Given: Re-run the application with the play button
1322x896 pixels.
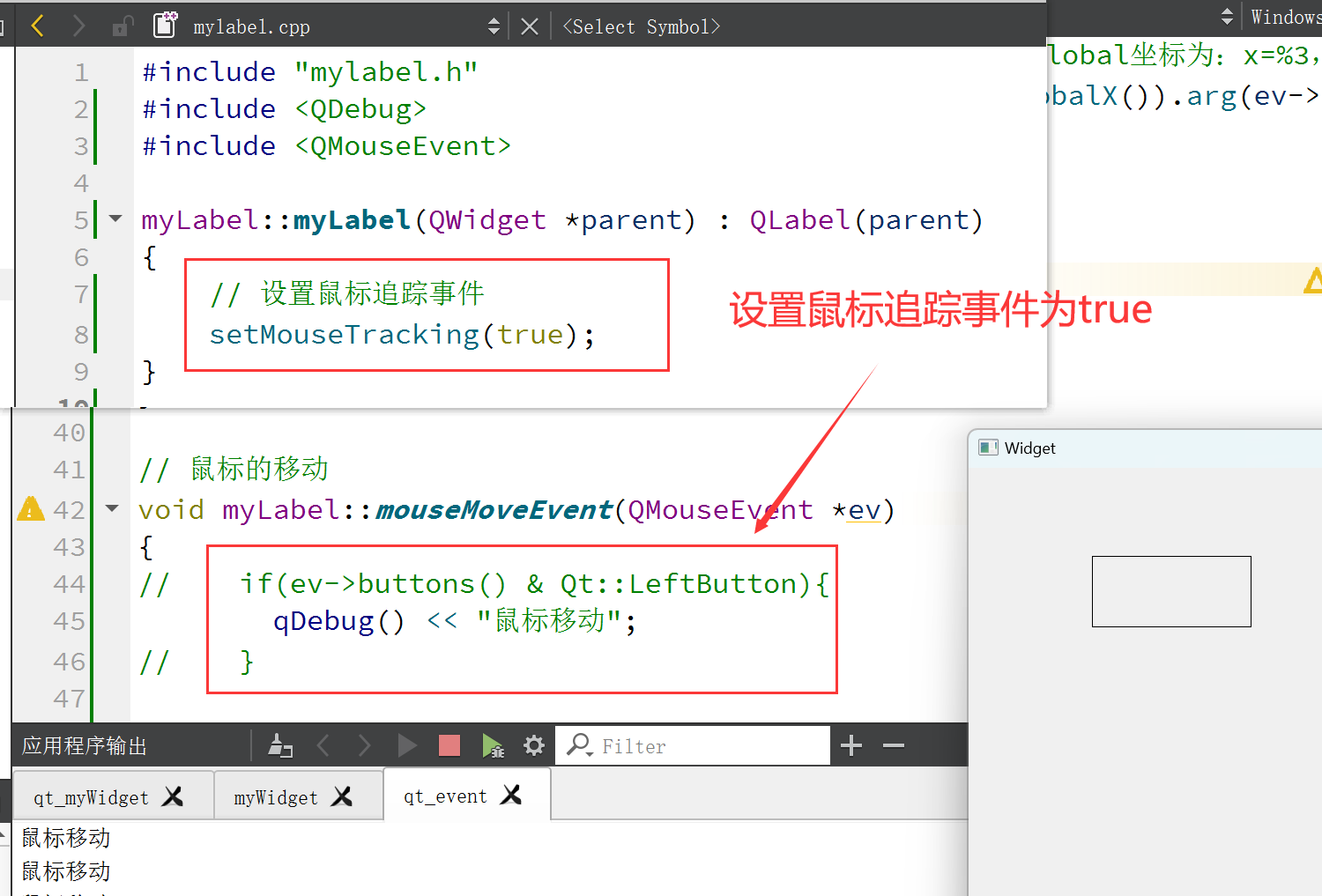Looking at the screenshot, I should (x=406, y=746).
